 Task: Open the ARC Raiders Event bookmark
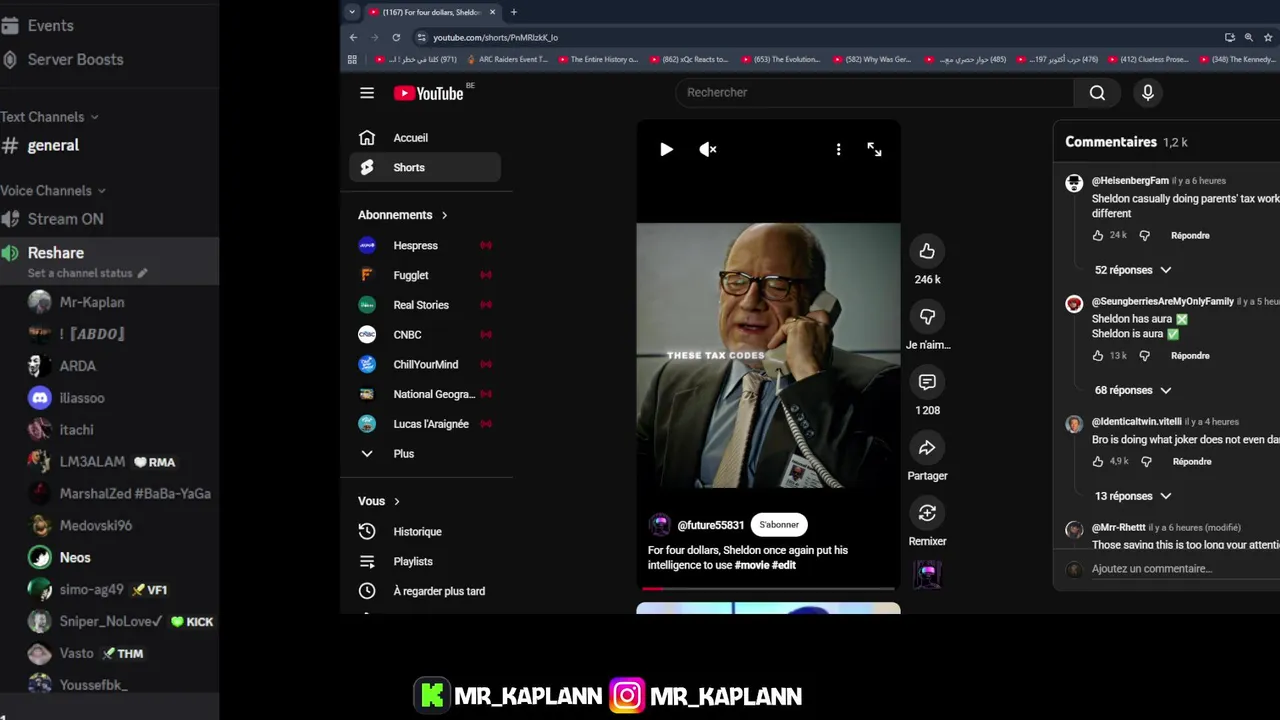click(x=507, y=60)
